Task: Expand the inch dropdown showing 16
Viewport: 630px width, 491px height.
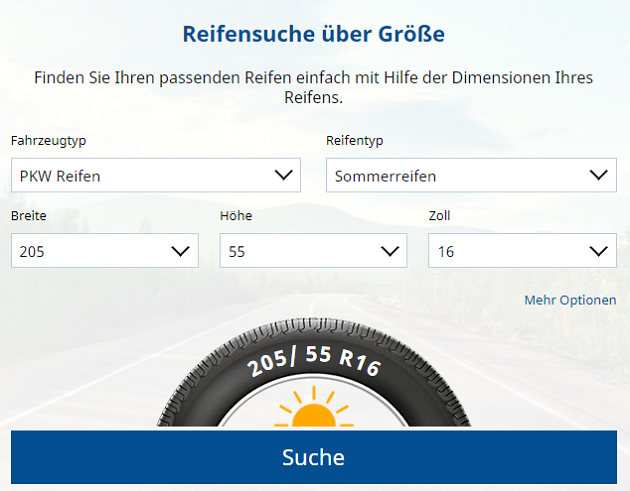Action: (x=522, y=251)
